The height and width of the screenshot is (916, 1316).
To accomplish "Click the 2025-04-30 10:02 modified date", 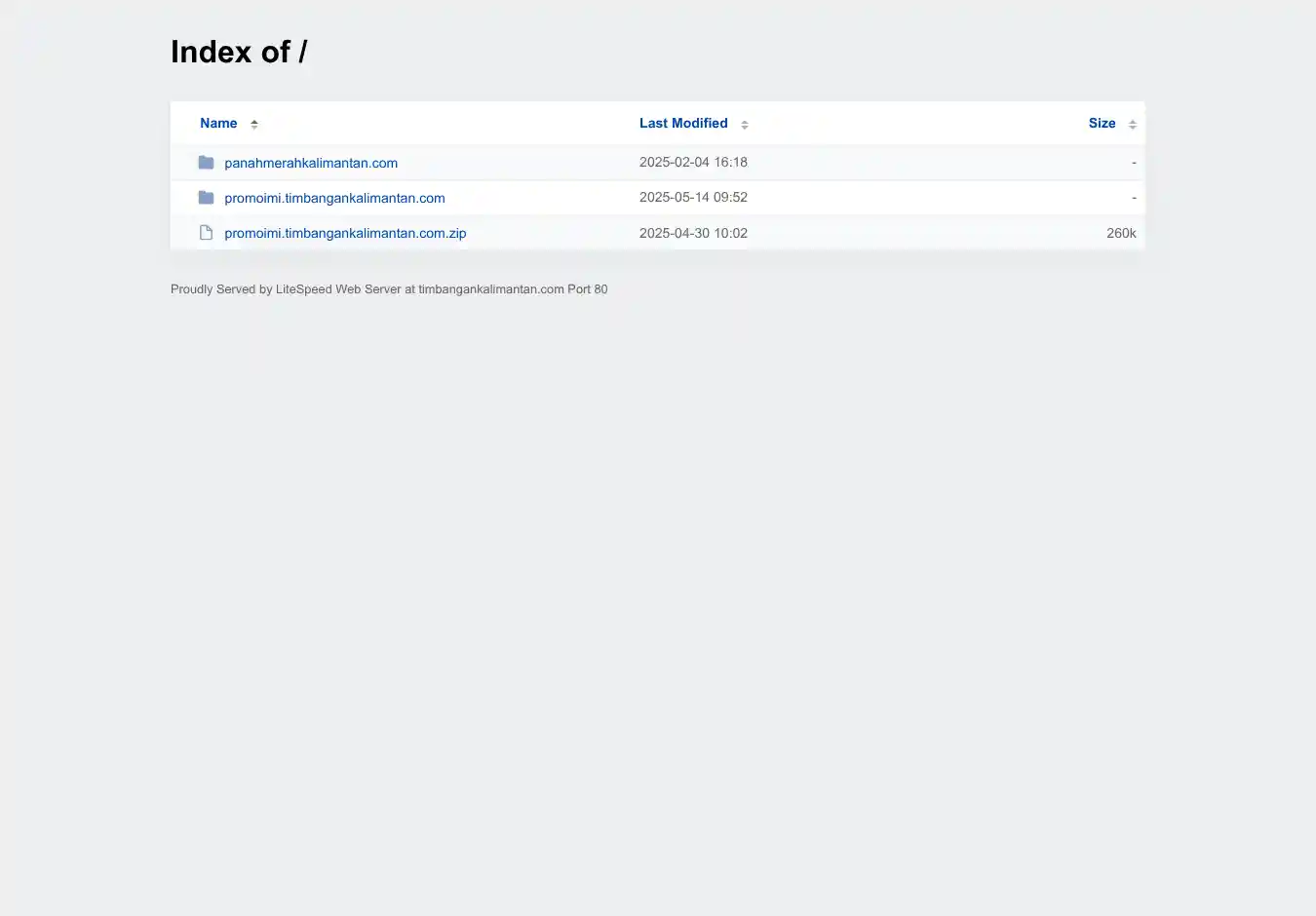I will click(693, 234).
